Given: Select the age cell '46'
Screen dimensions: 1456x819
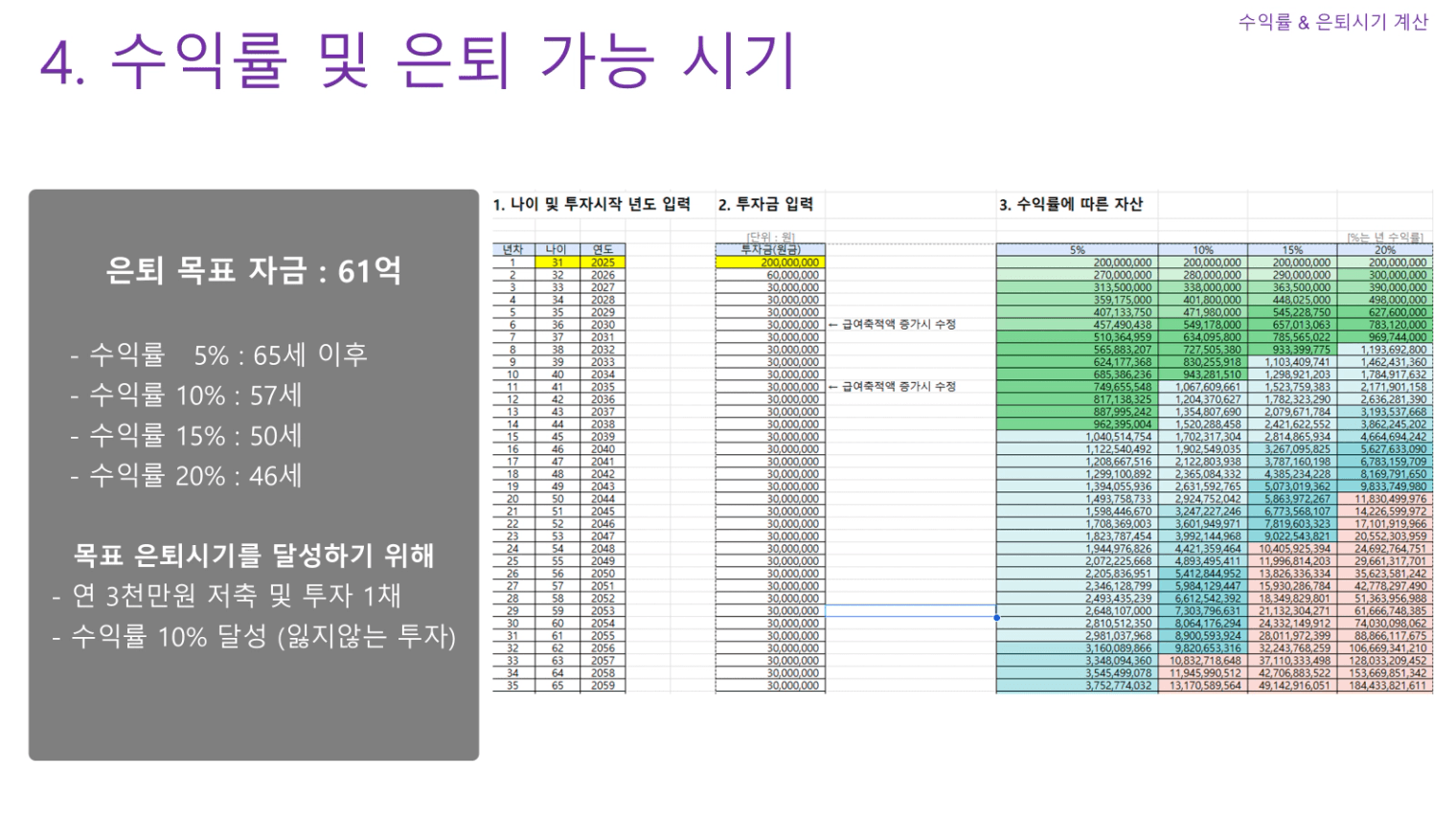Looking at the screenshot, I should coord(557,449).
